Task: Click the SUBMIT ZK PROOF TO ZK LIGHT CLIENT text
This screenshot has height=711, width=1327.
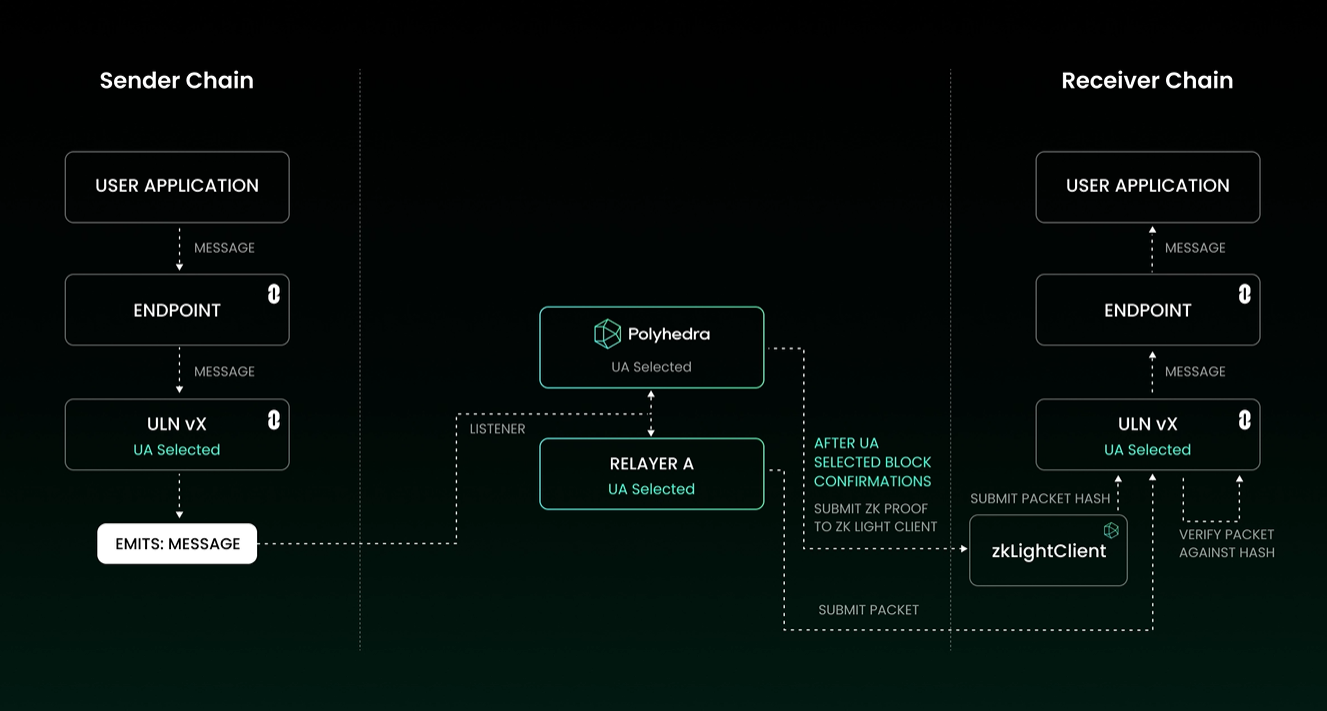Action: 876,518
